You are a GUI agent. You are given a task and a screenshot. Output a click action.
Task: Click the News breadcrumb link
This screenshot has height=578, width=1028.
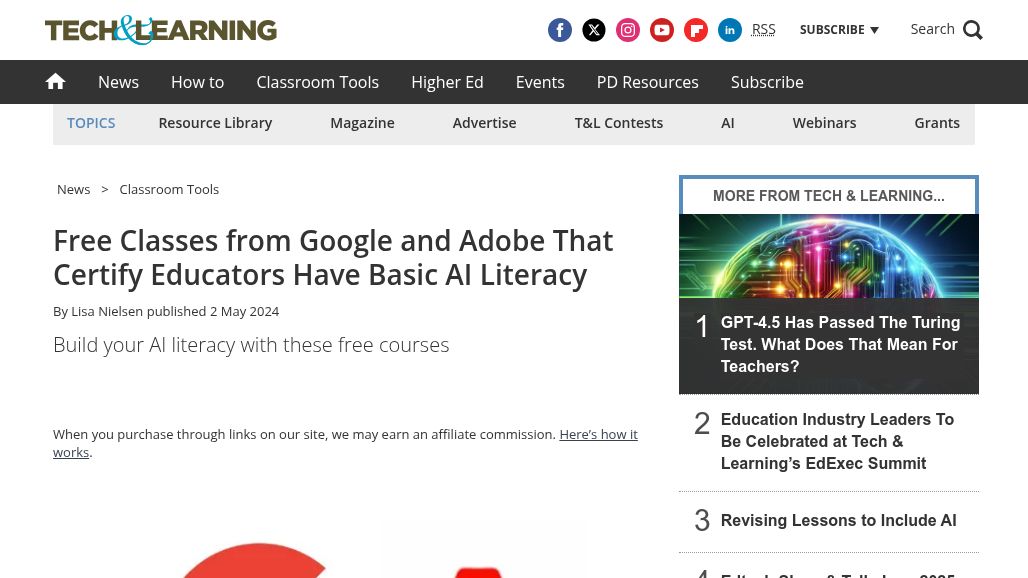coord(73,189)
